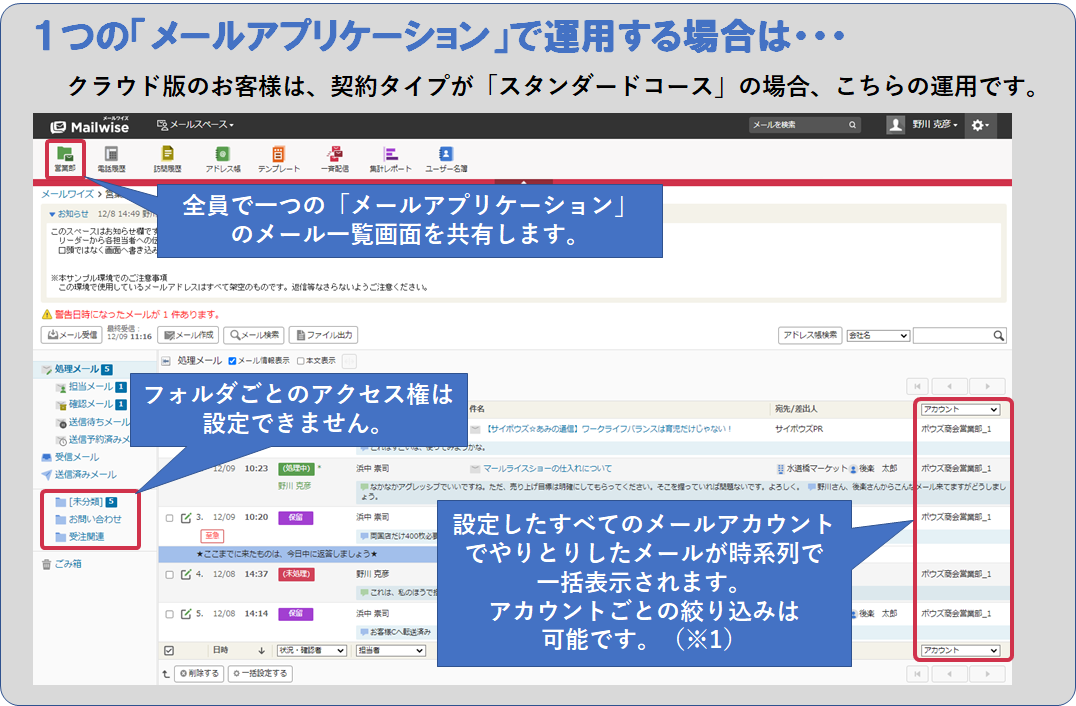Enable the 本文表示 checkbox
Image resolution: width=1076 pixels, height=706 pixels.
301,361
